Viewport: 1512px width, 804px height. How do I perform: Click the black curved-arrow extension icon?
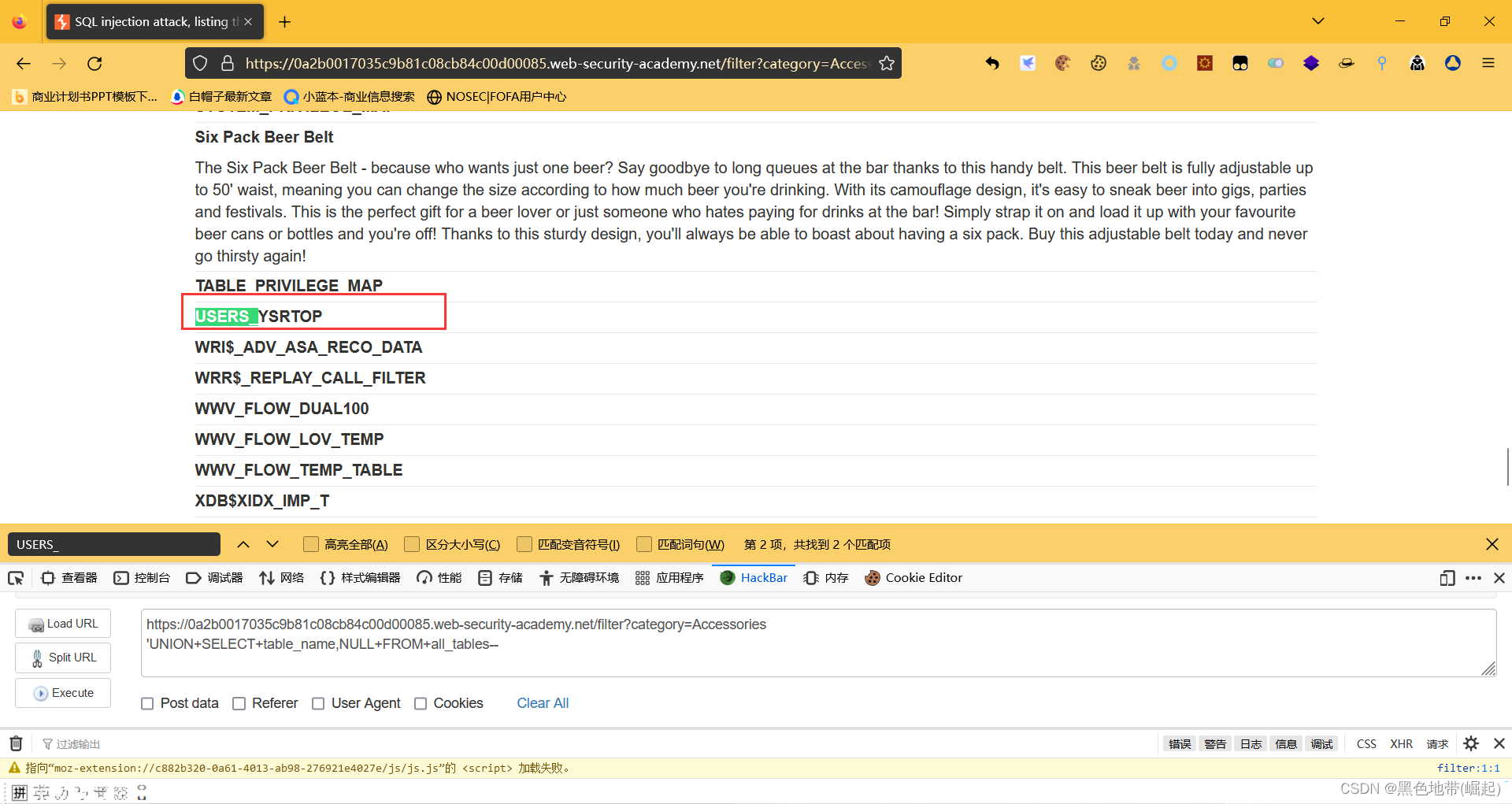[992, 64]
